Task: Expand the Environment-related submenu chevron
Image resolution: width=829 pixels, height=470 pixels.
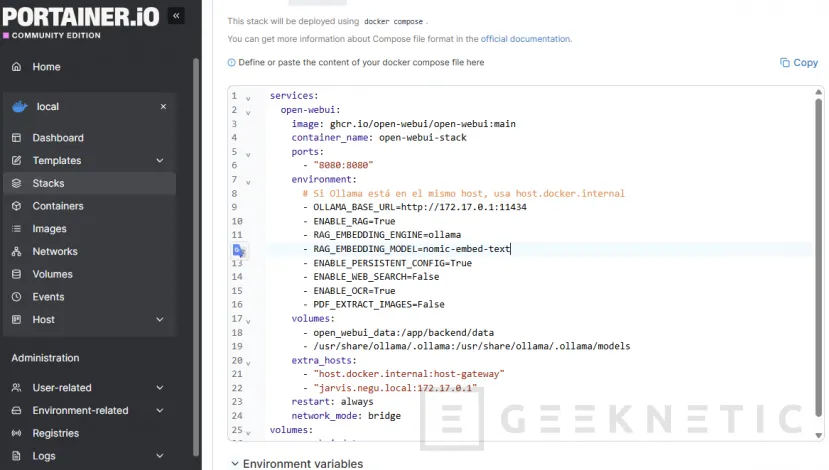Action: point(160,410)
